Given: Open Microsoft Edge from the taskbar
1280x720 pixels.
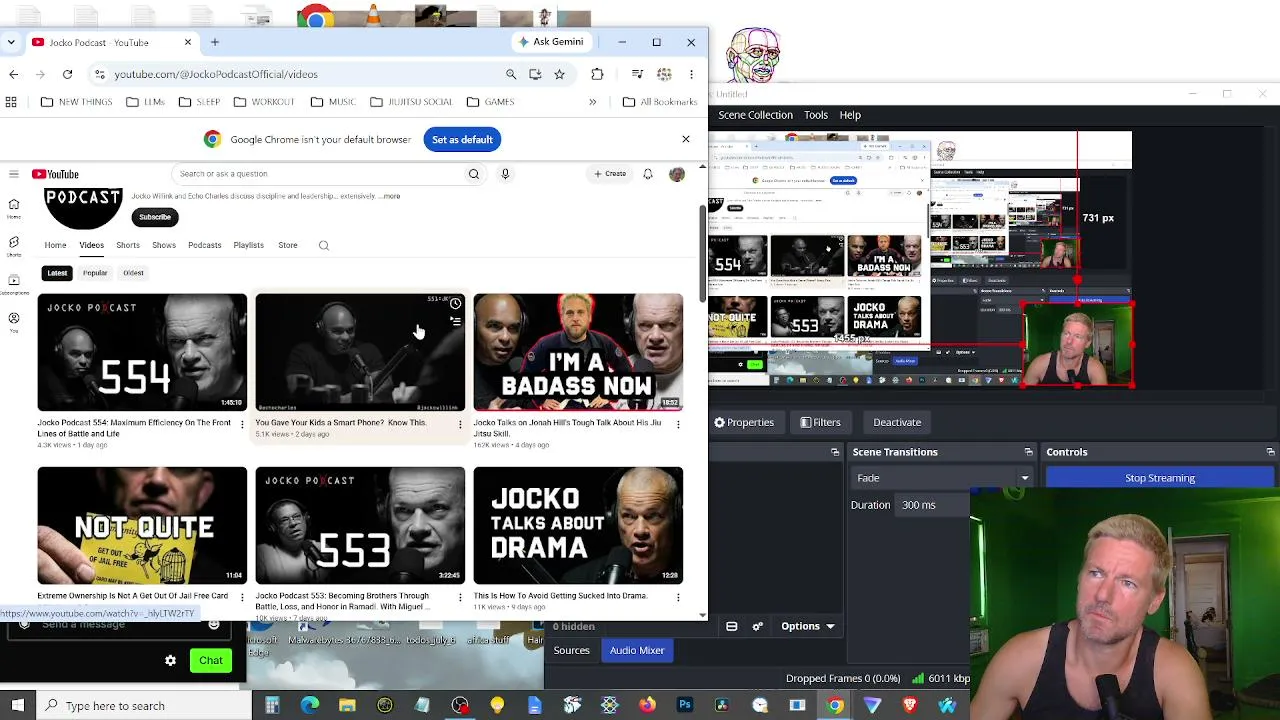Looking at the screenshot, I should point(310,706).
